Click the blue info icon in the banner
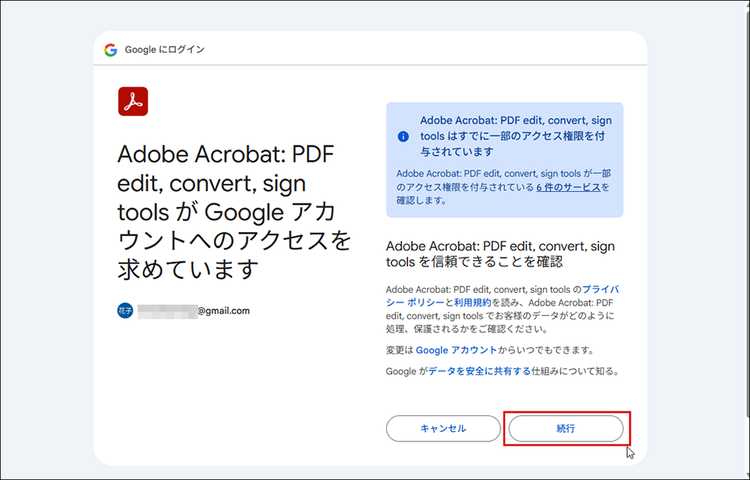 click(x=403, y=135)
